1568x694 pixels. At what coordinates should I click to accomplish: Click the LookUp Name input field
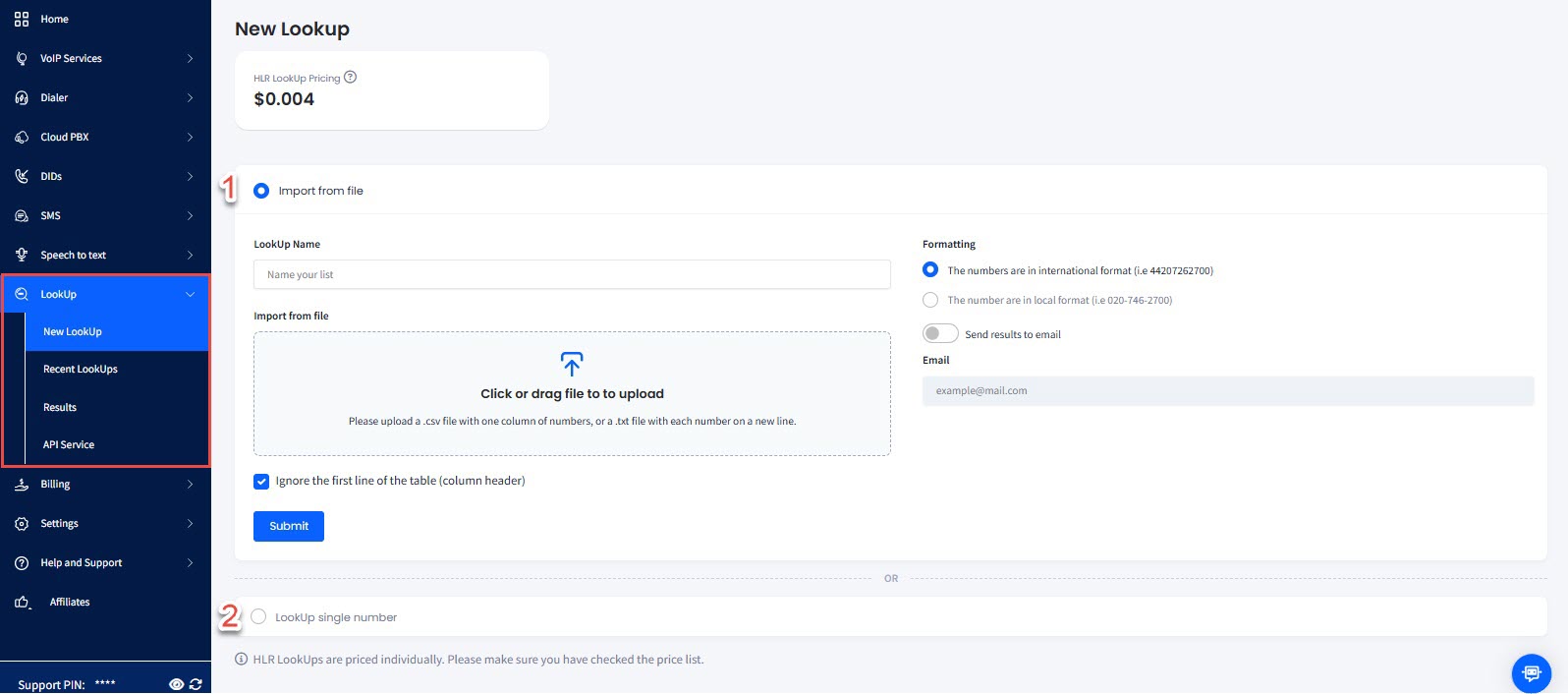click(572, 274)
